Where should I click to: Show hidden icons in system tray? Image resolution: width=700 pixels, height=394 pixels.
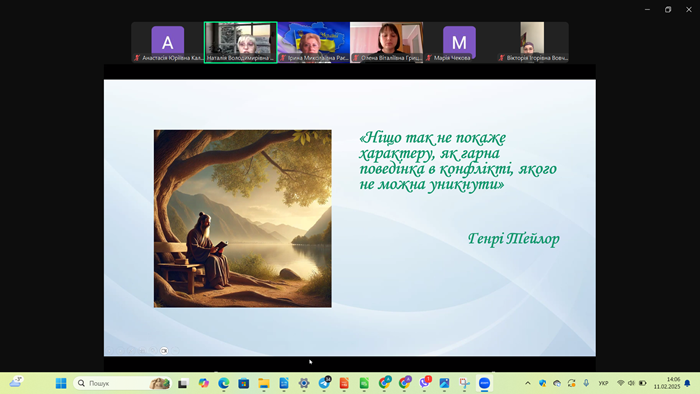(528, 383)
